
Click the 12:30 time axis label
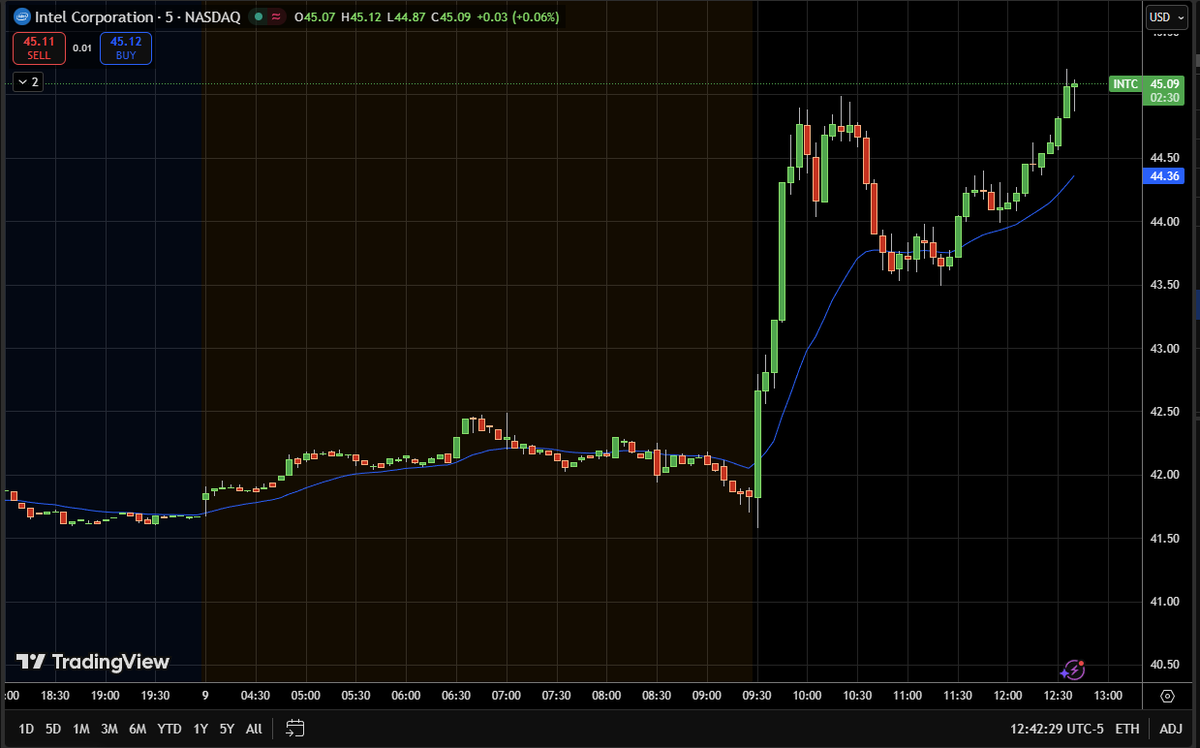point(1058,695)
